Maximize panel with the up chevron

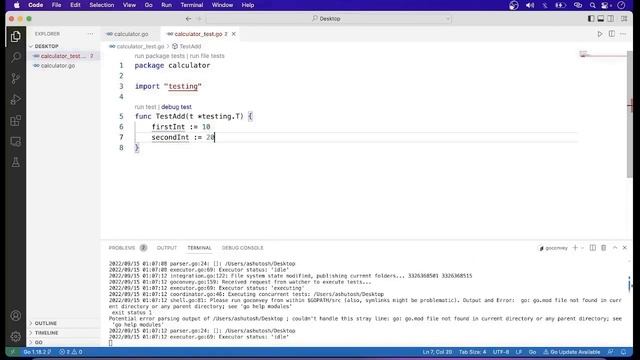[x=615, y=248]
